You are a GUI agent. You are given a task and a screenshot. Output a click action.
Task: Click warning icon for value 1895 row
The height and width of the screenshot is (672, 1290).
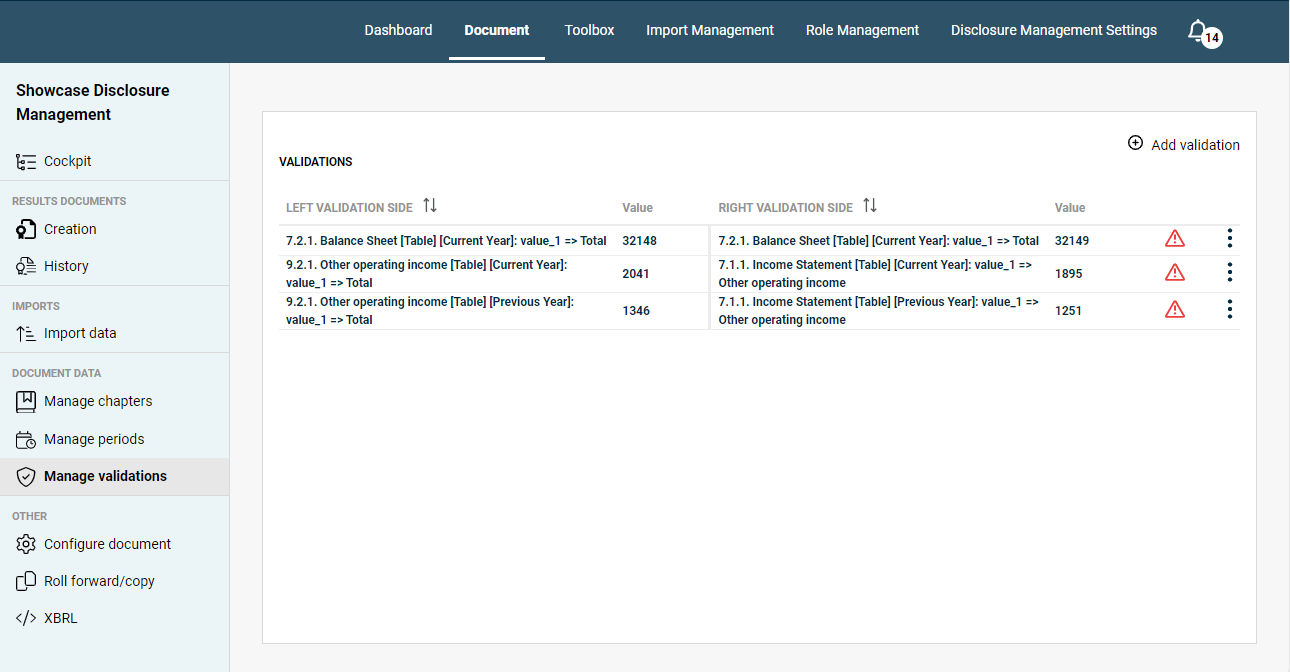pyautogui.click(x=1175, y=272)
